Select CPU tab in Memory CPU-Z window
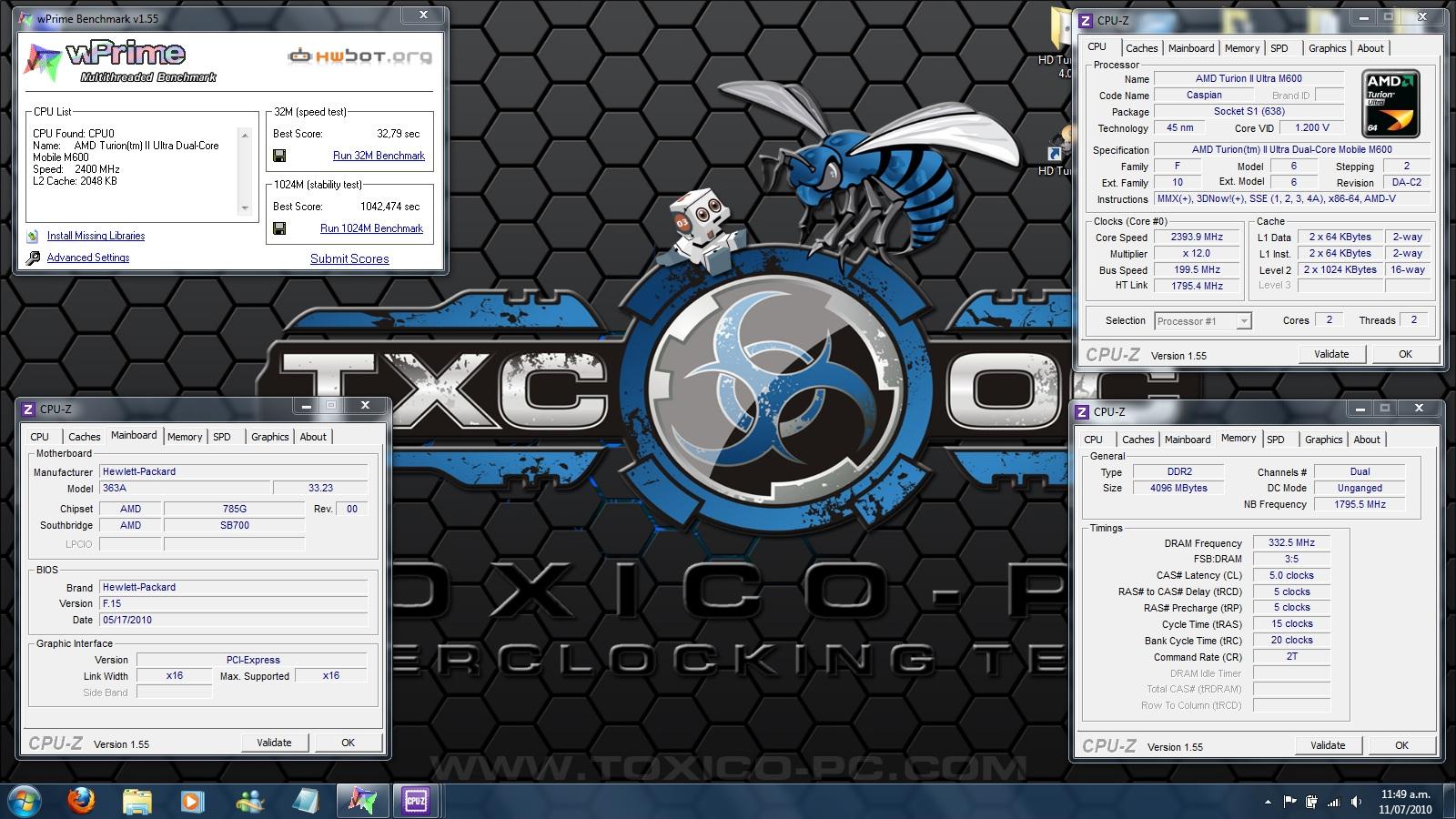This screenshot has width=1456, height=819. coord(1094,440)
